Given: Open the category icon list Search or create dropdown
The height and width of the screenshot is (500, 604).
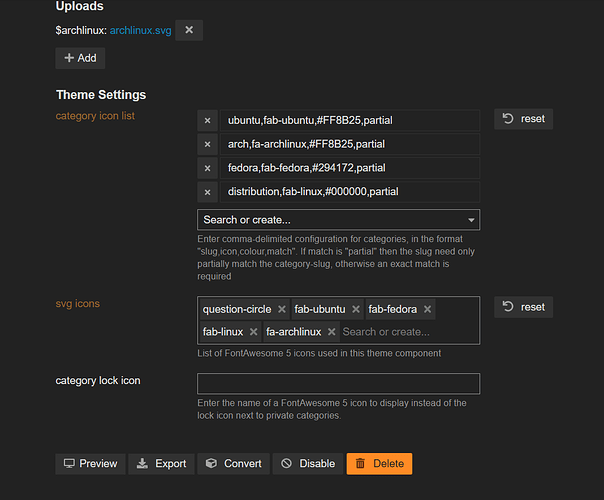Looking at the screenshot, I should tap(338, 220).
